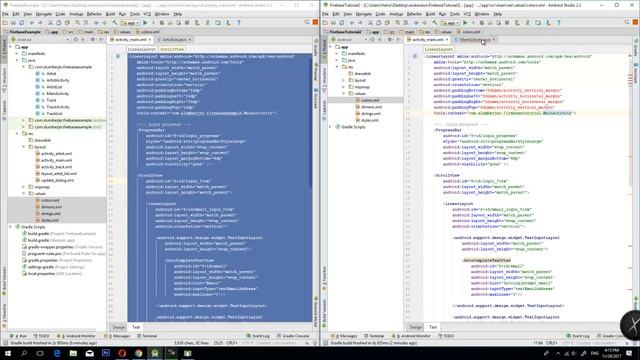Select TrackActivity class in left project tree

(58, 107)
